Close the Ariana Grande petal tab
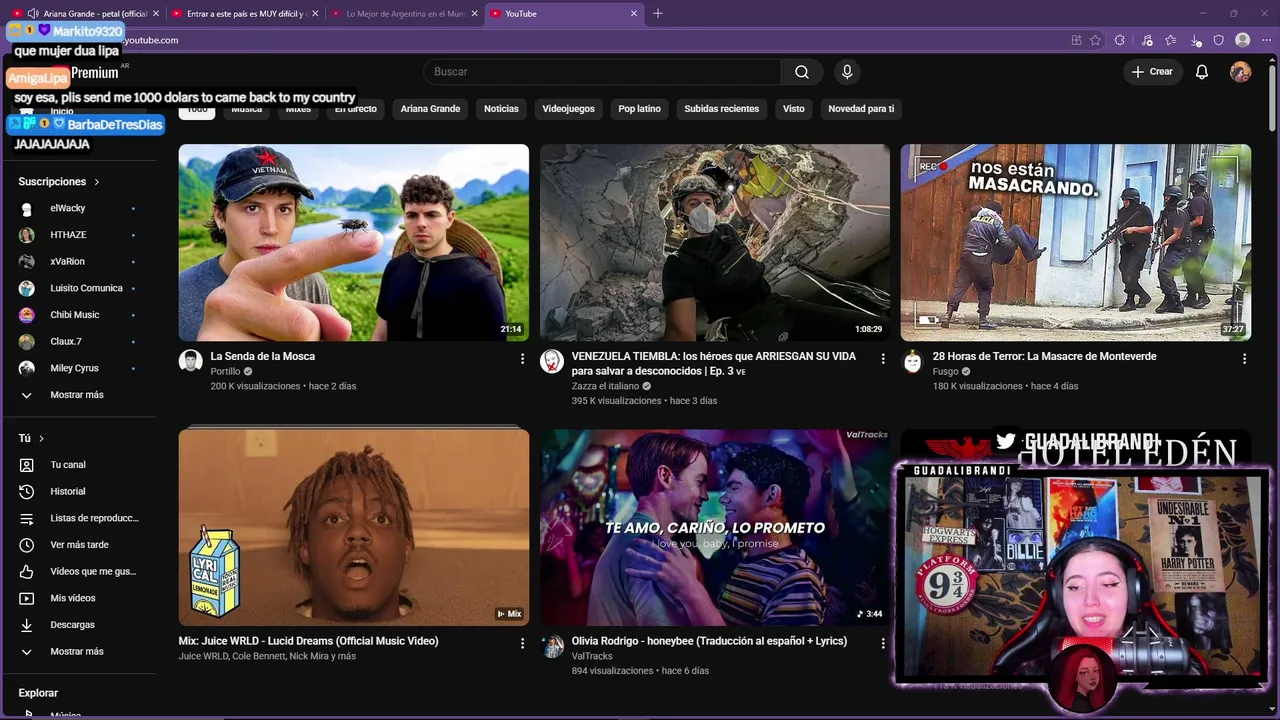1280x720 pixels. point(156,14)
